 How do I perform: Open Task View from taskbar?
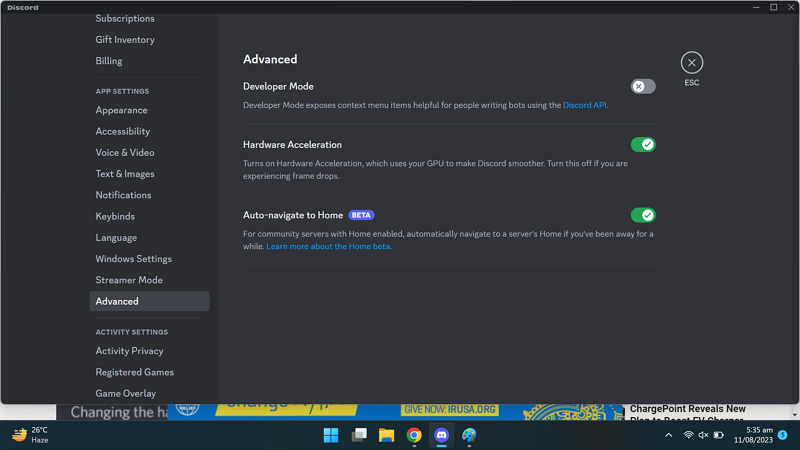tap(359, 435)
